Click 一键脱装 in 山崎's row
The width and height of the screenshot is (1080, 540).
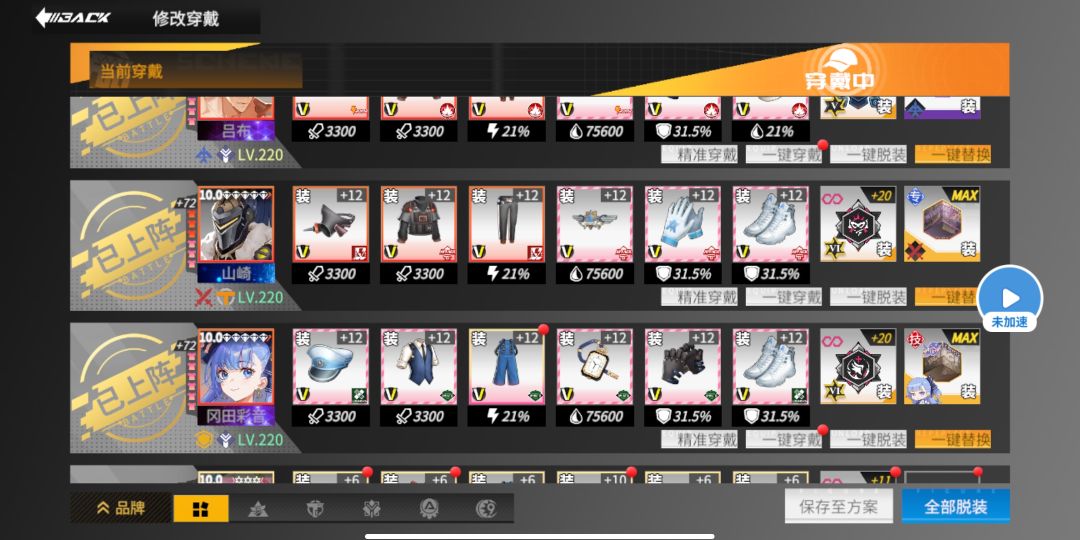(x=869, y=297)
